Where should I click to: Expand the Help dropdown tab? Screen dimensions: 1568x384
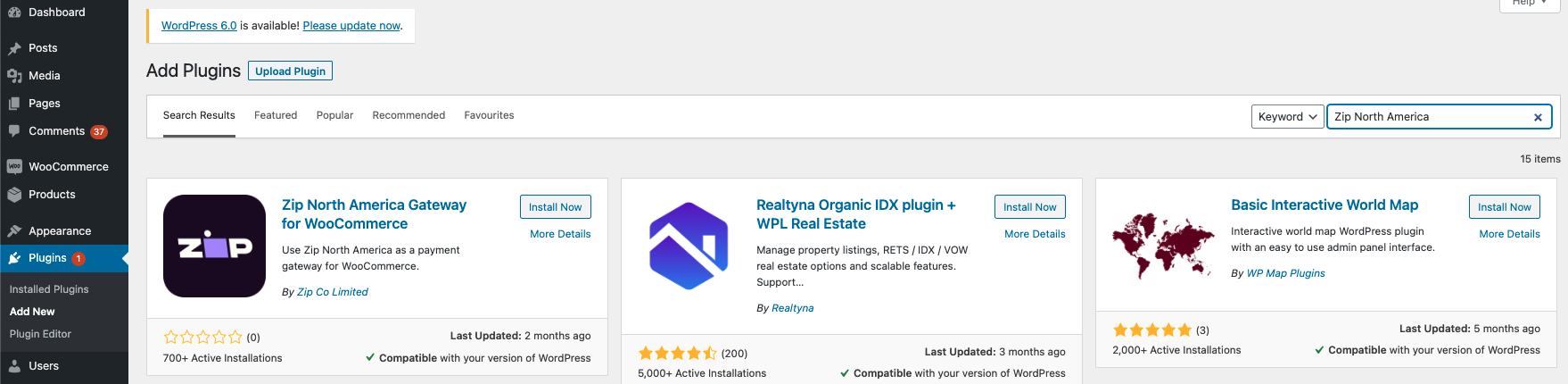1530,4
